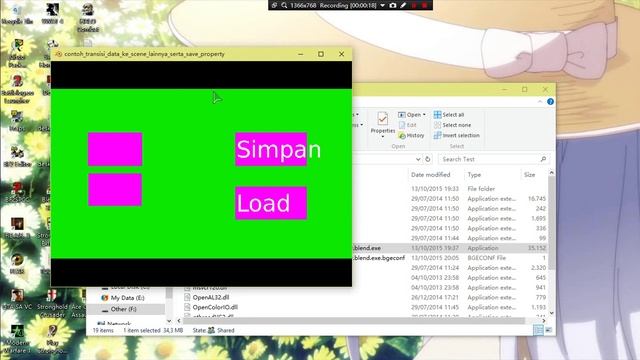This screenshot has width=640, height=360.
Task: Click the down arrow of file list scrollbar
Action: [551, 313]
